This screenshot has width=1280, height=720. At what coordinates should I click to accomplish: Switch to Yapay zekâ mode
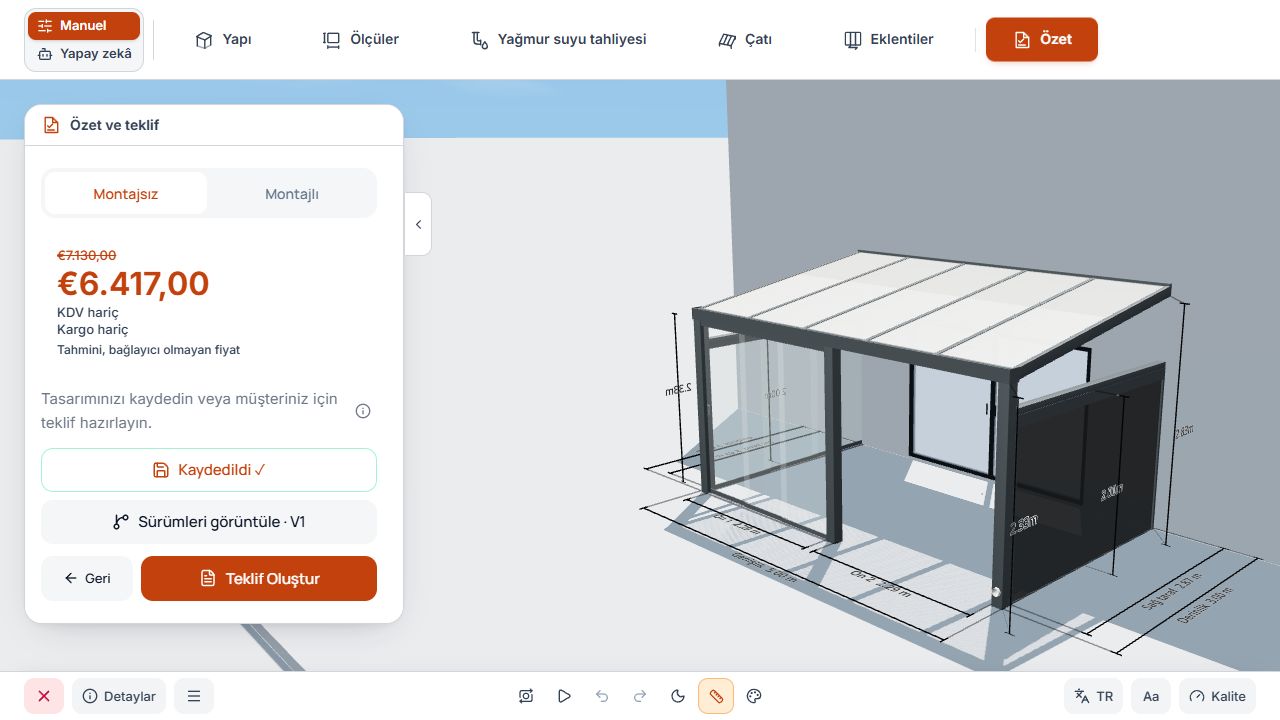84,54
